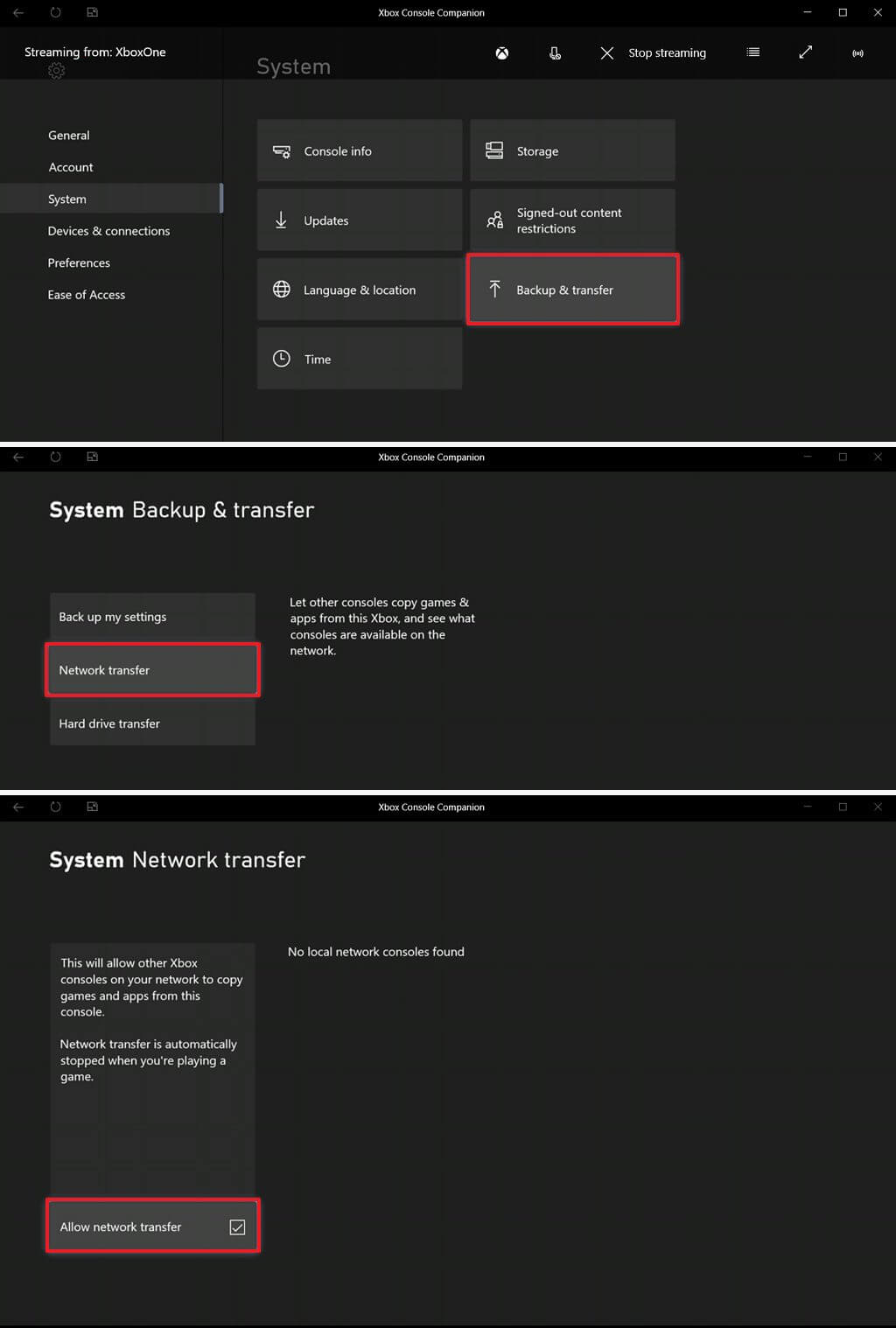
Task: Open the General settings category
Action: 69,136
